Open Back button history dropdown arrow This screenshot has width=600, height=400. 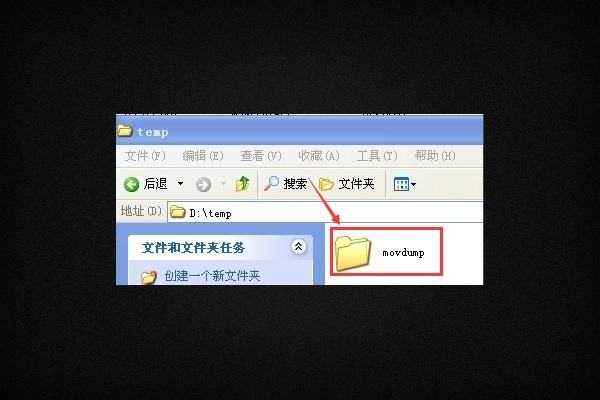(180, 184)
